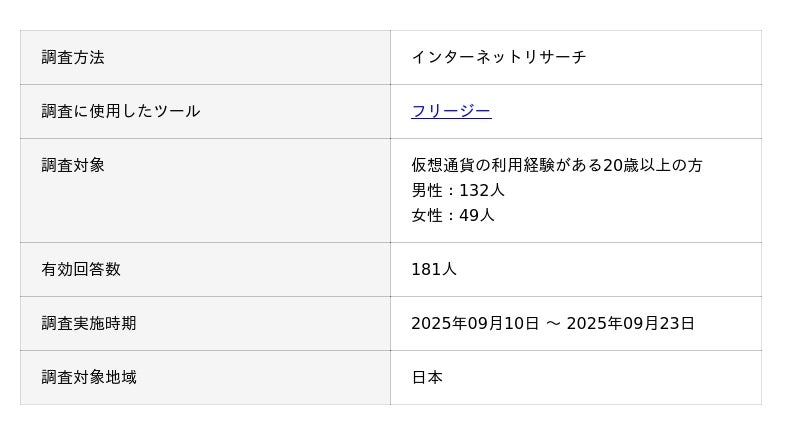Viewport: 800px width, 435px height.
Task: Click the 調査方法 row label
Action: pos(73,57)
